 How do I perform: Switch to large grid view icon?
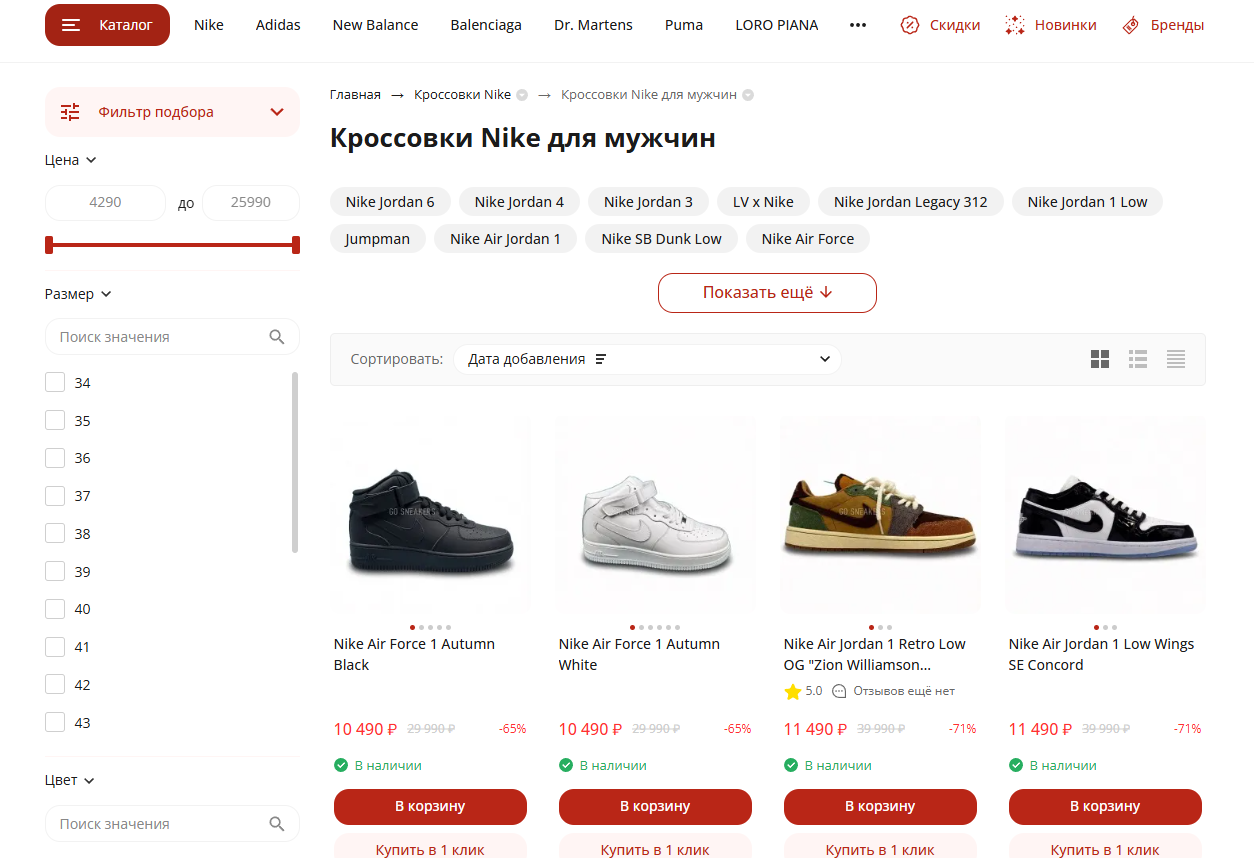[1100, 359]
